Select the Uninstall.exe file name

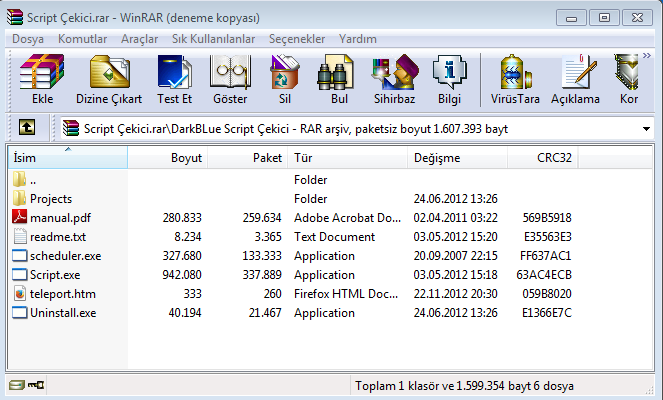coord(63,313)
